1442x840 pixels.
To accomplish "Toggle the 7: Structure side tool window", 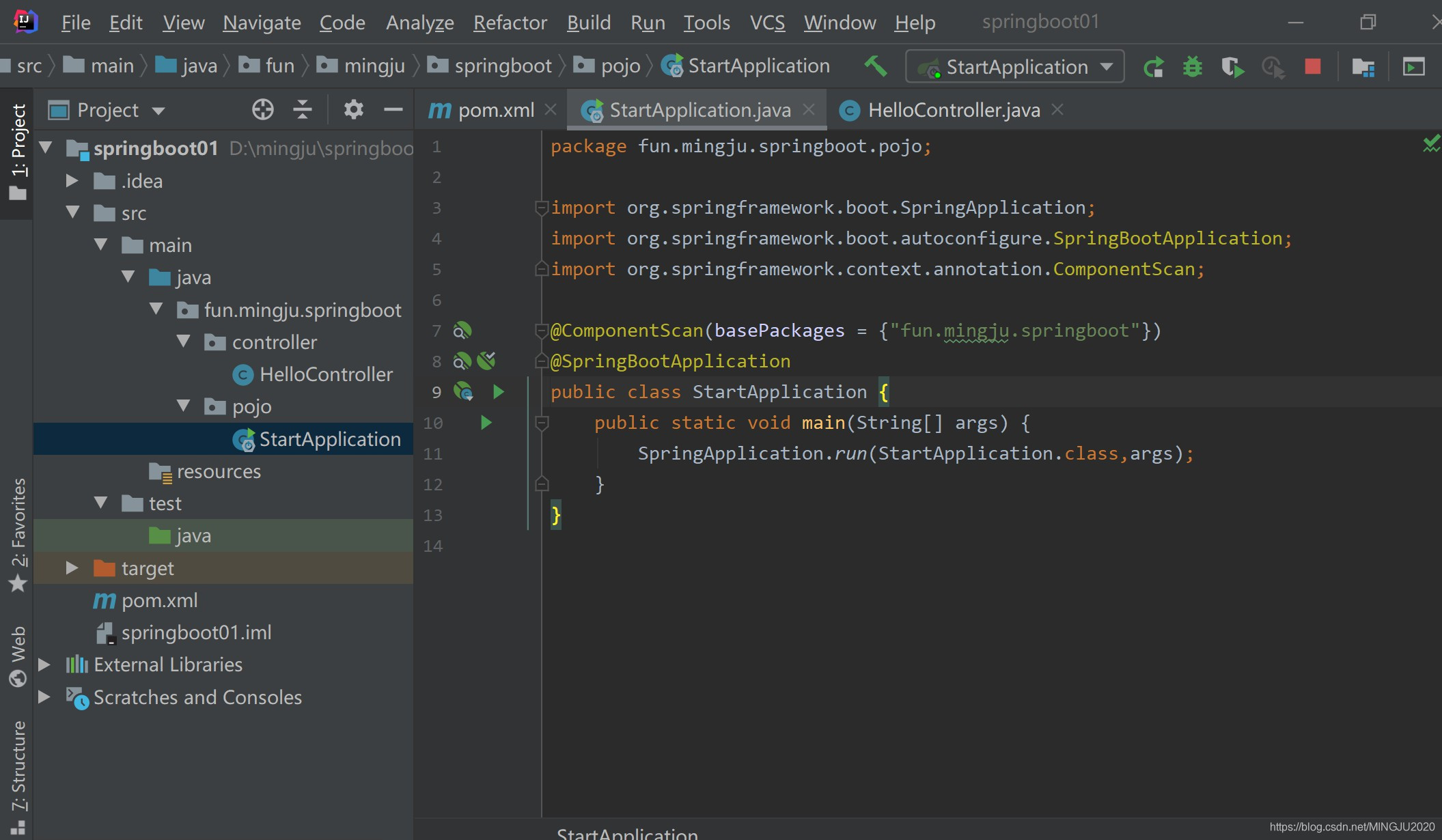I will click(x=18, y=777).
